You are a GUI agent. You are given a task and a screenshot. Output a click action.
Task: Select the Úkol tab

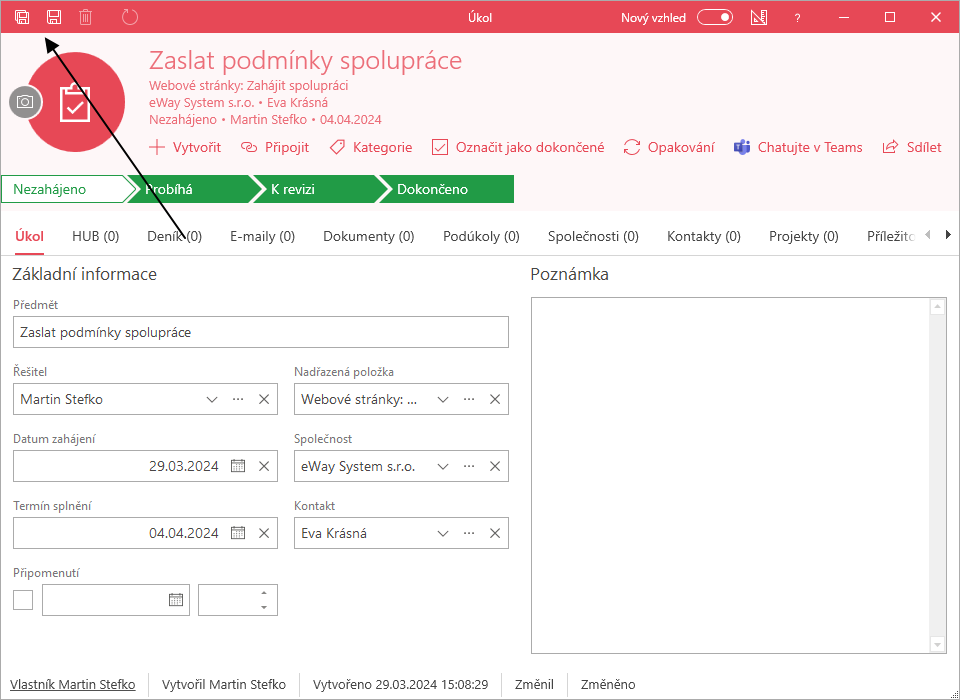(29, 236)
